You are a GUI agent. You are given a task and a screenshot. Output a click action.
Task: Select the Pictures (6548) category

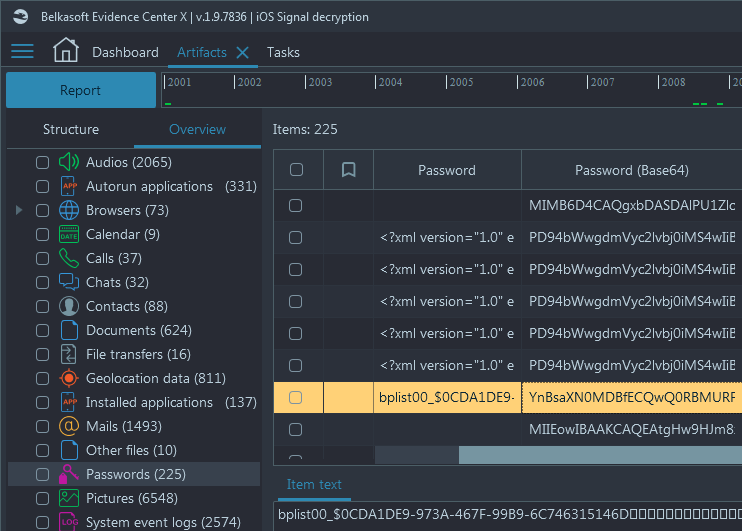coord(134,498)
